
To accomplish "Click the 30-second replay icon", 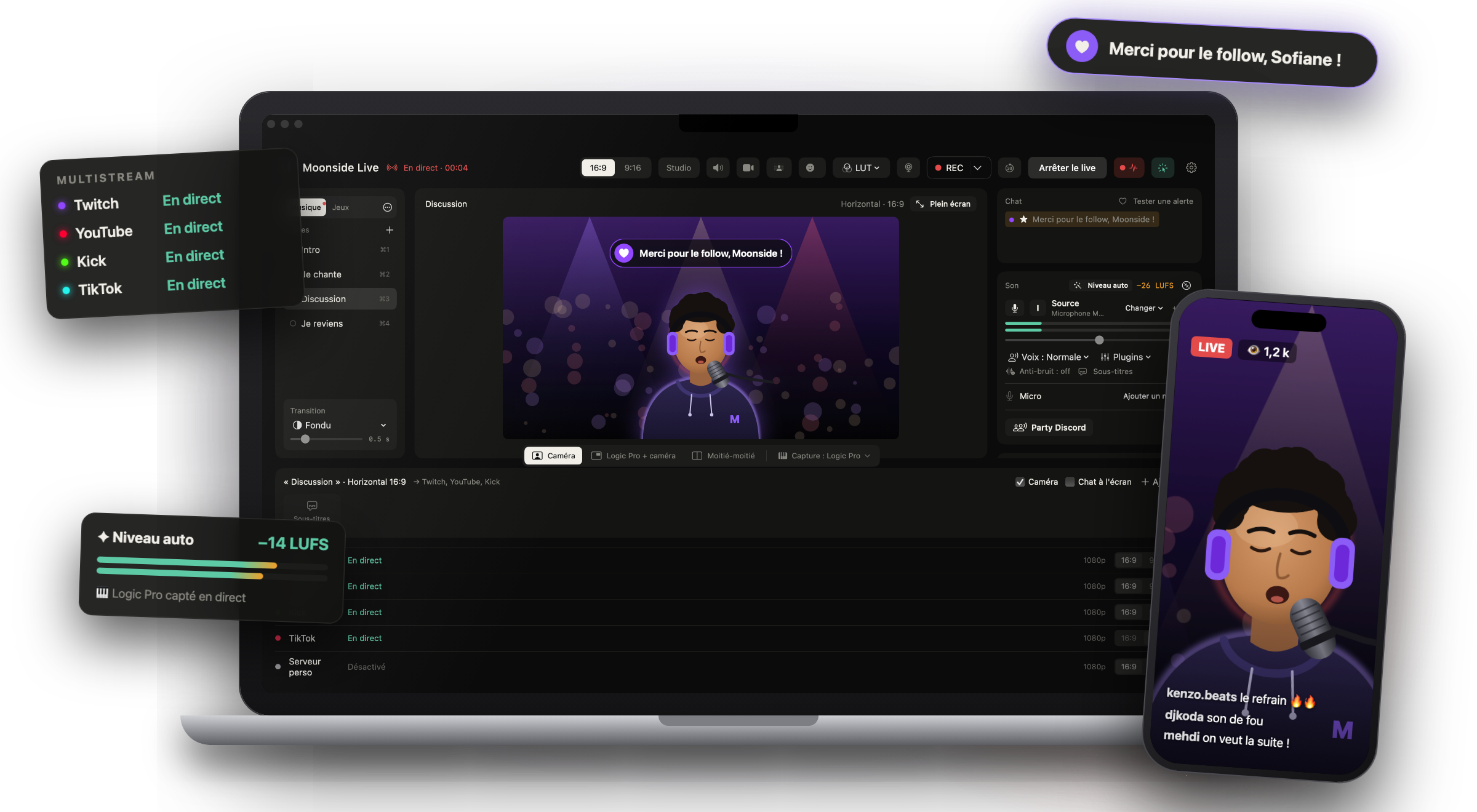I will click(1009, 168).
